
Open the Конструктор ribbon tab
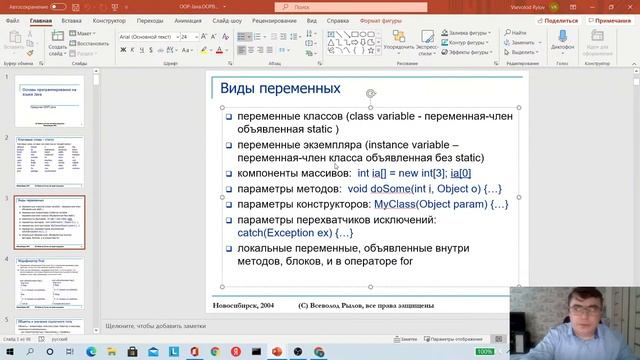[109, 20]
